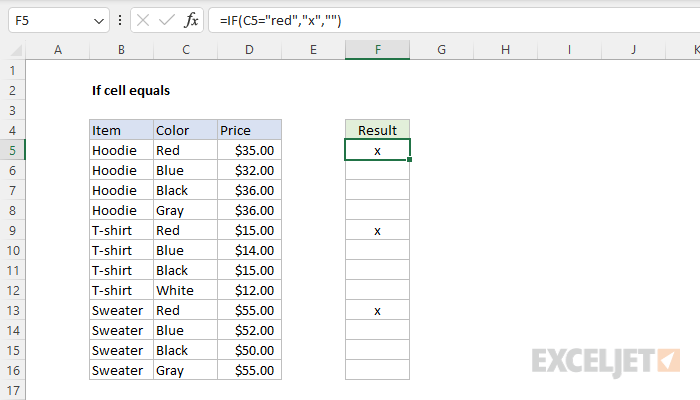The width and height of the screenshot is (700, 400).
Task: Click the Enter checkmark icon in formula bar
Action: [x=167, y=21]
